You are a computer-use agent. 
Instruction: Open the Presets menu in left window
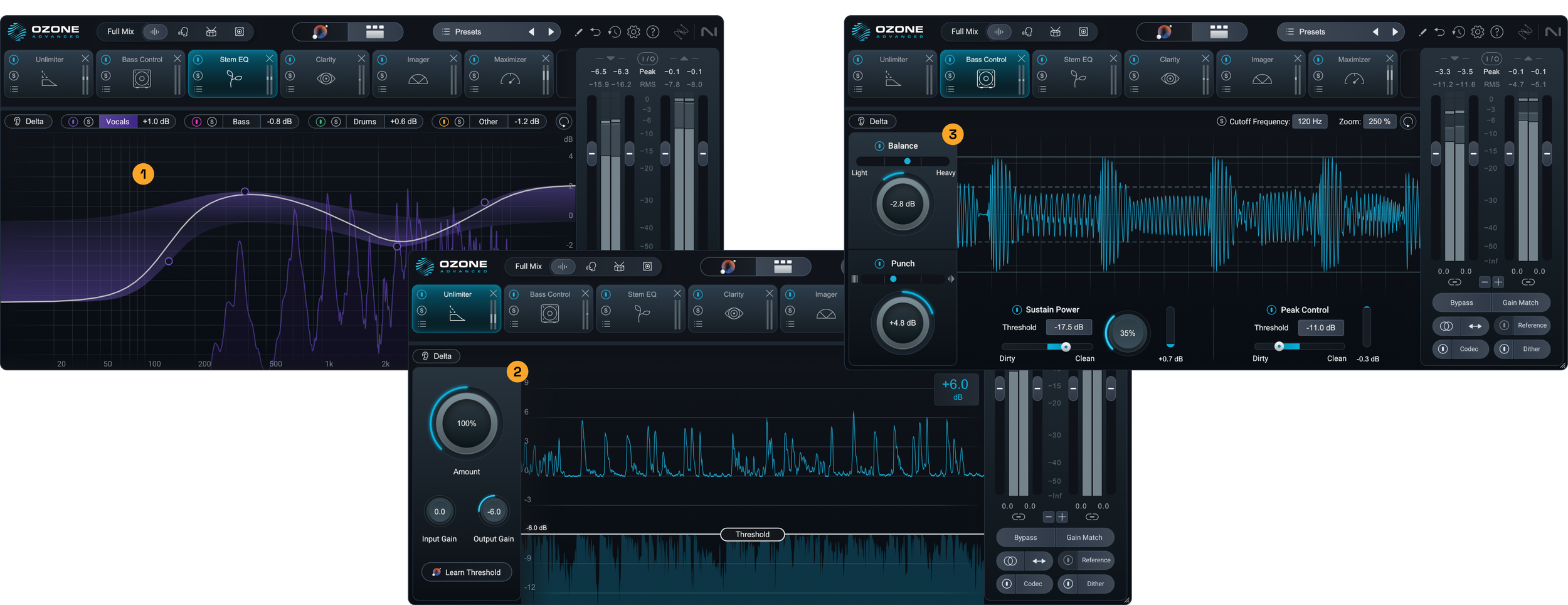coord(468,31)
